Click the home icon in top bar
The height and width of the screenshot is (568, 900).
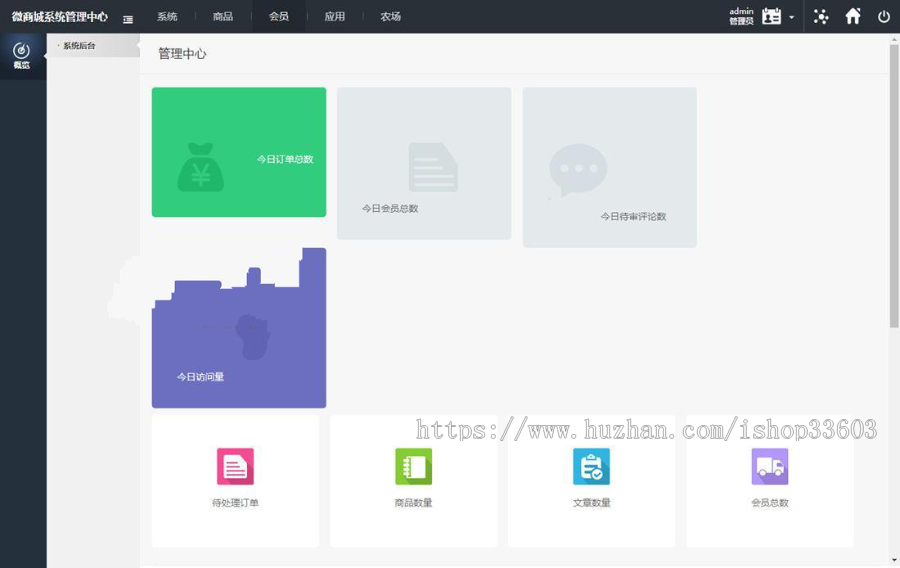pyautogui.click(x=853, y=17)
